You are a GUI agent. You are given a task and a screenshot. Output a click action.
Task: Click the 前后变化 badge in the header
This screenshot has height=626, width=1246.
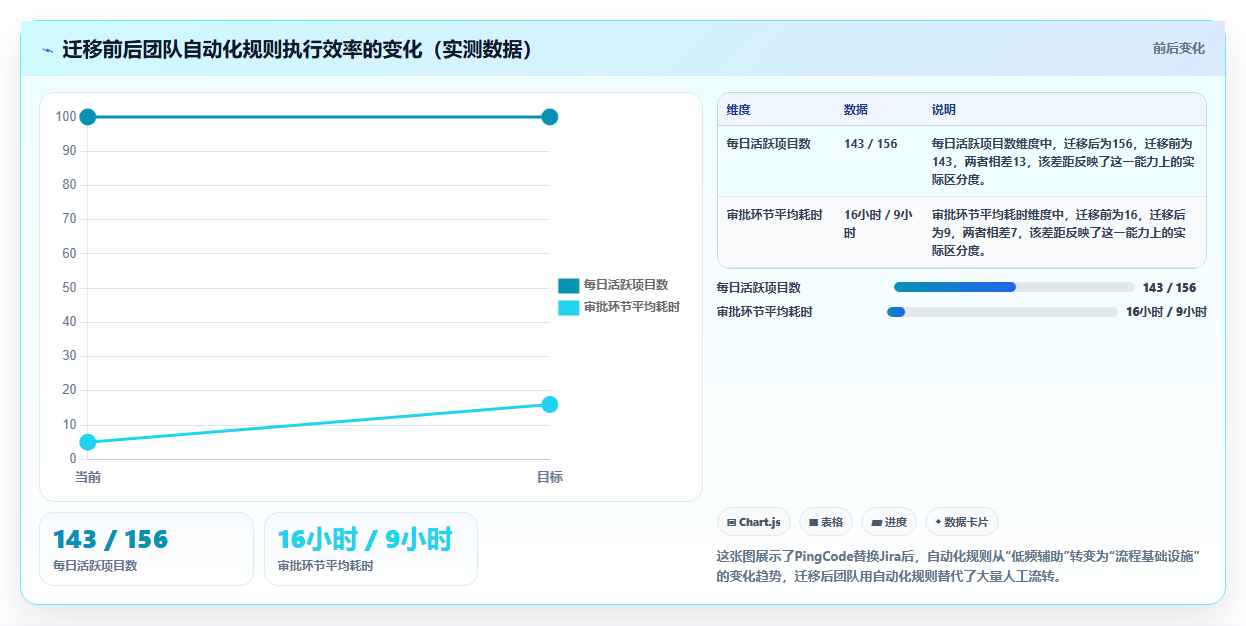click(x=1178, y=48)
